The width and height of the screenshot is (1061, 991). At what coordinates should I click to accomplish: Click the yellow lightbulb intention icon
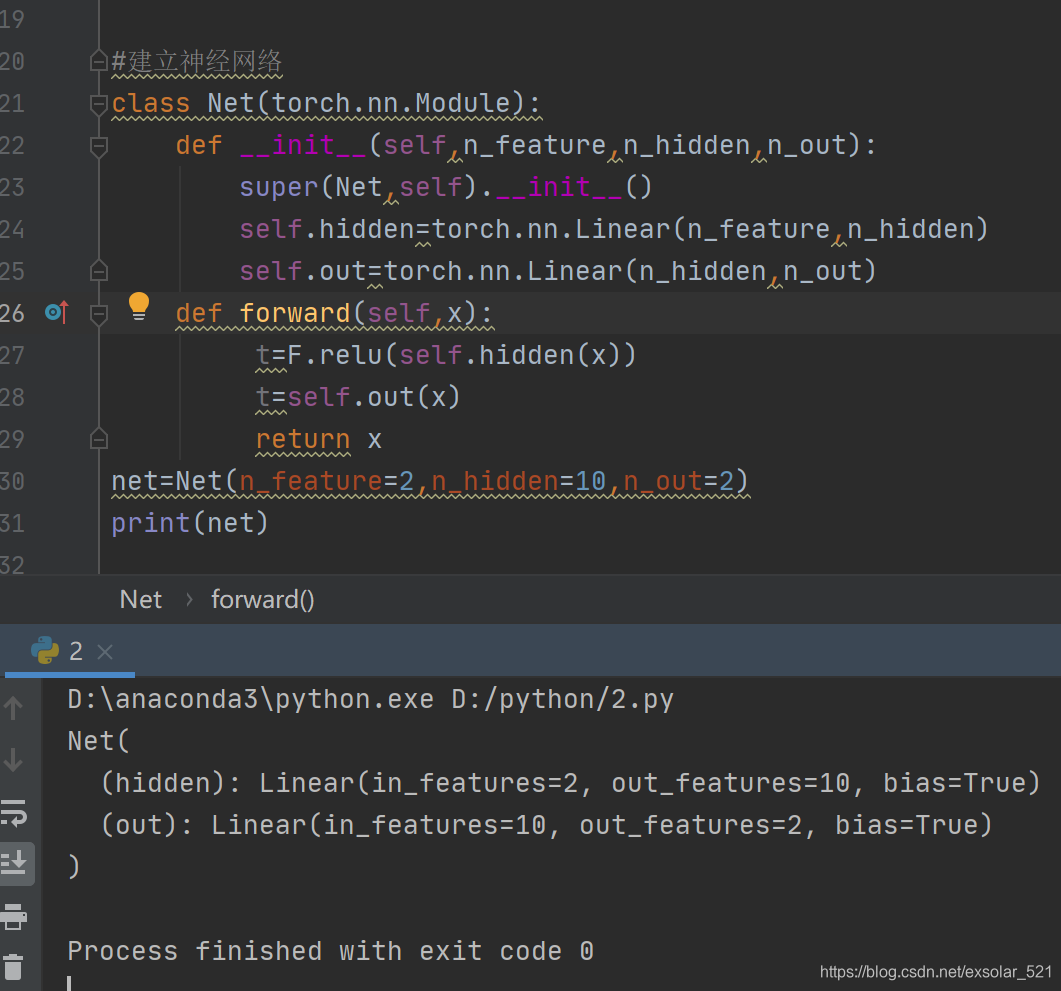[x=139, y=306]
